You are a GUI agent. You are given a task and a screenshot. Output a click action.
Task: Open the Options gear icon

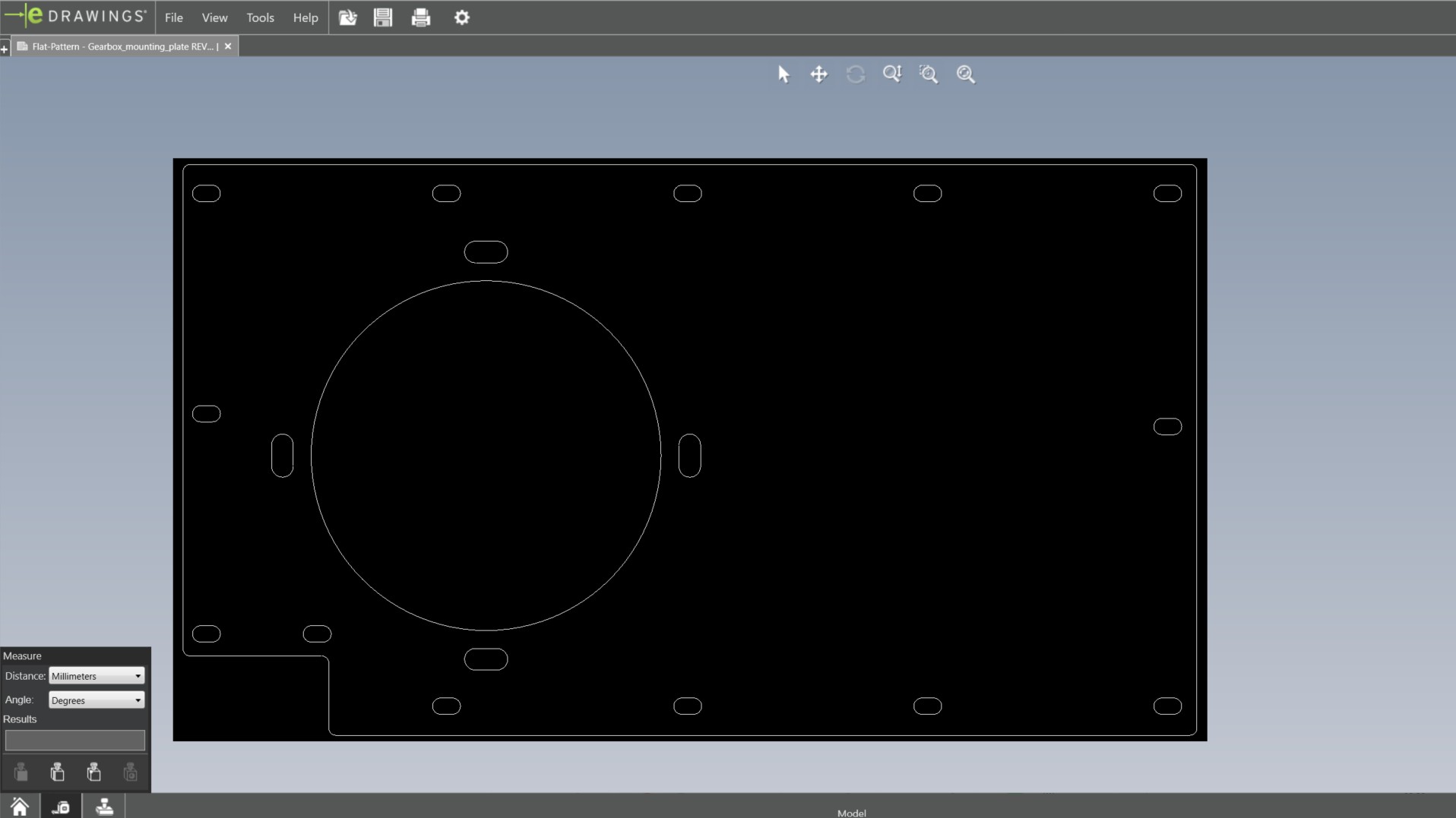(462, 17)
